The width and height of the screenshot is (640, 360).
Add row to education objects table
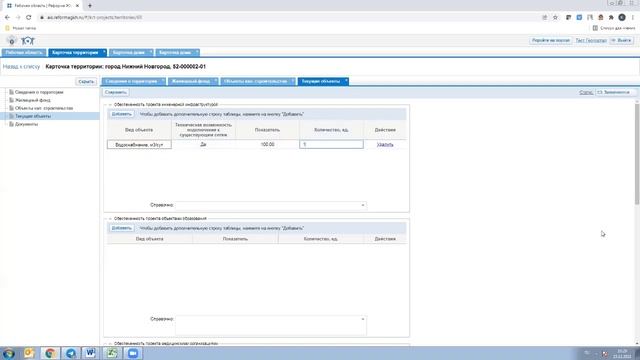[121, 228]
